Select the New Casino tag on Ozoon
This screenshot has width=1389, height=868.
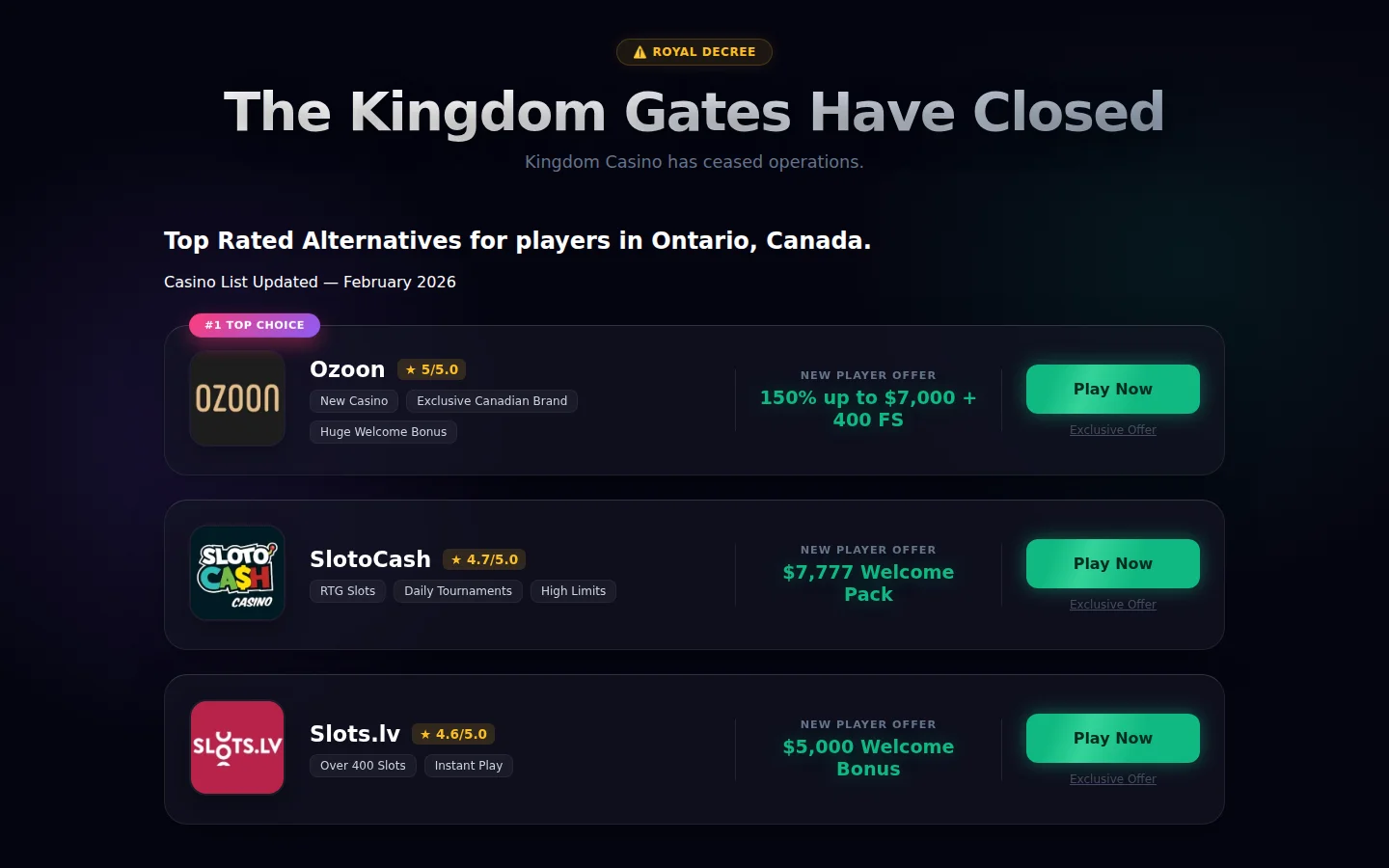pos(353,401)
